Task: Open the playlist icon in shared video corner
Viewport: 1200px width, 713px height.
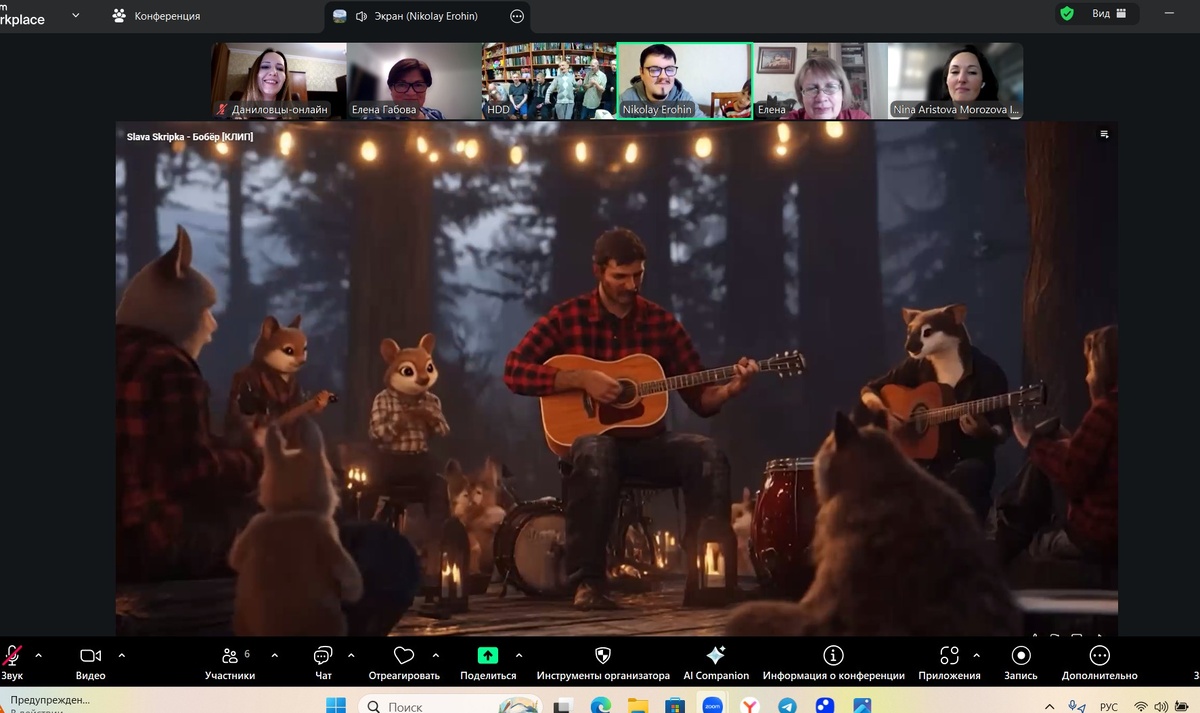Action: coord(1104,134)
